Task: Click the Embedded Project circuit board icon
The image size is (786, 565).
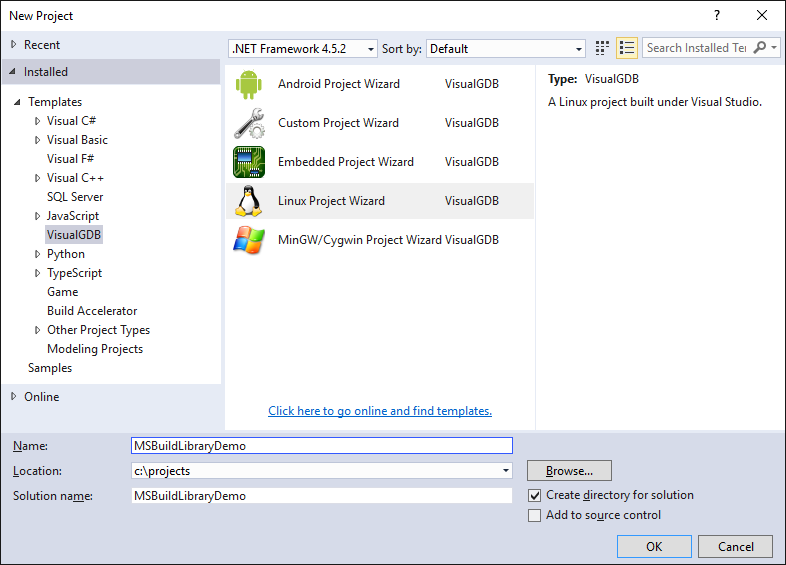Action: tap(249, 162)
